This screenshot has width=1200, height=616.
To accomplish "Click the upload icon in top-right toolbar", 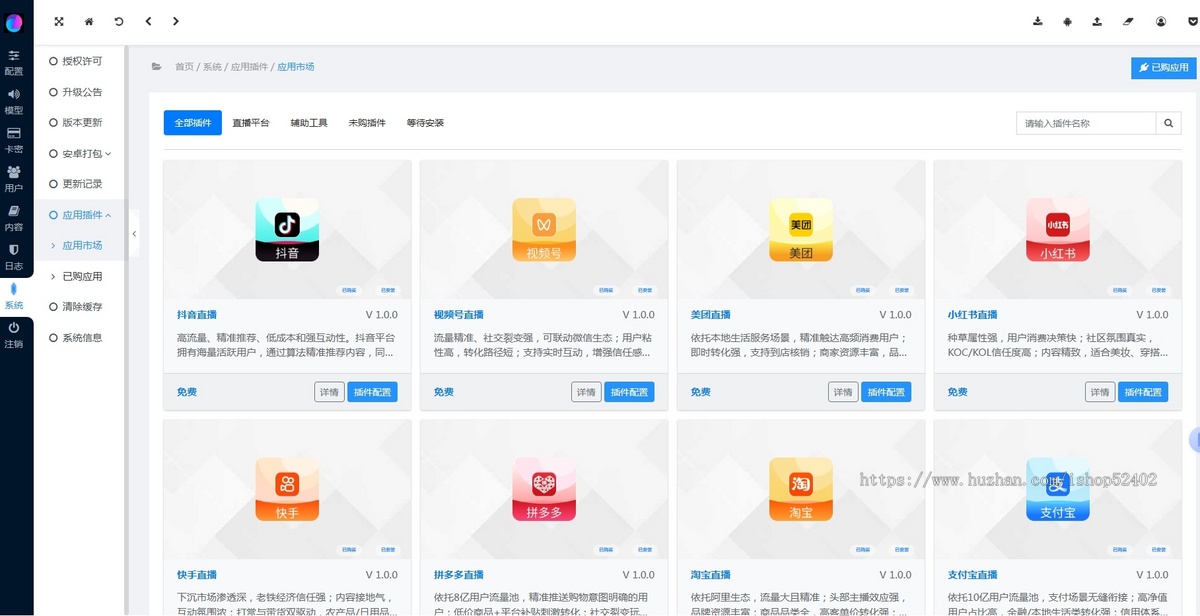I will pos(1097,21).
